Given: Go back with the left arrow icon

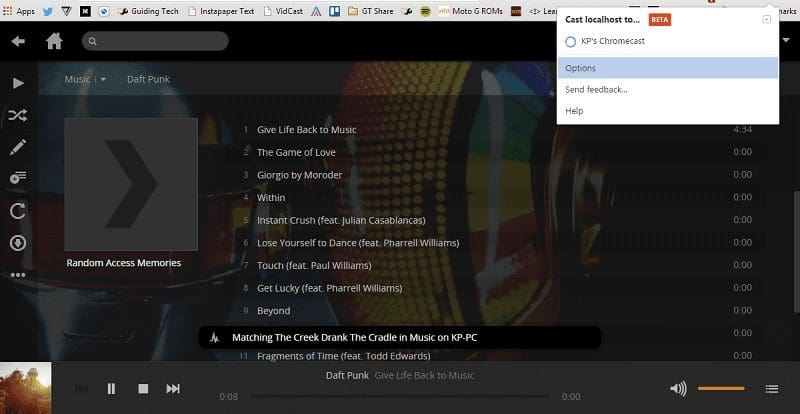Looking at the screenshot, I should [x=18, y=41].
